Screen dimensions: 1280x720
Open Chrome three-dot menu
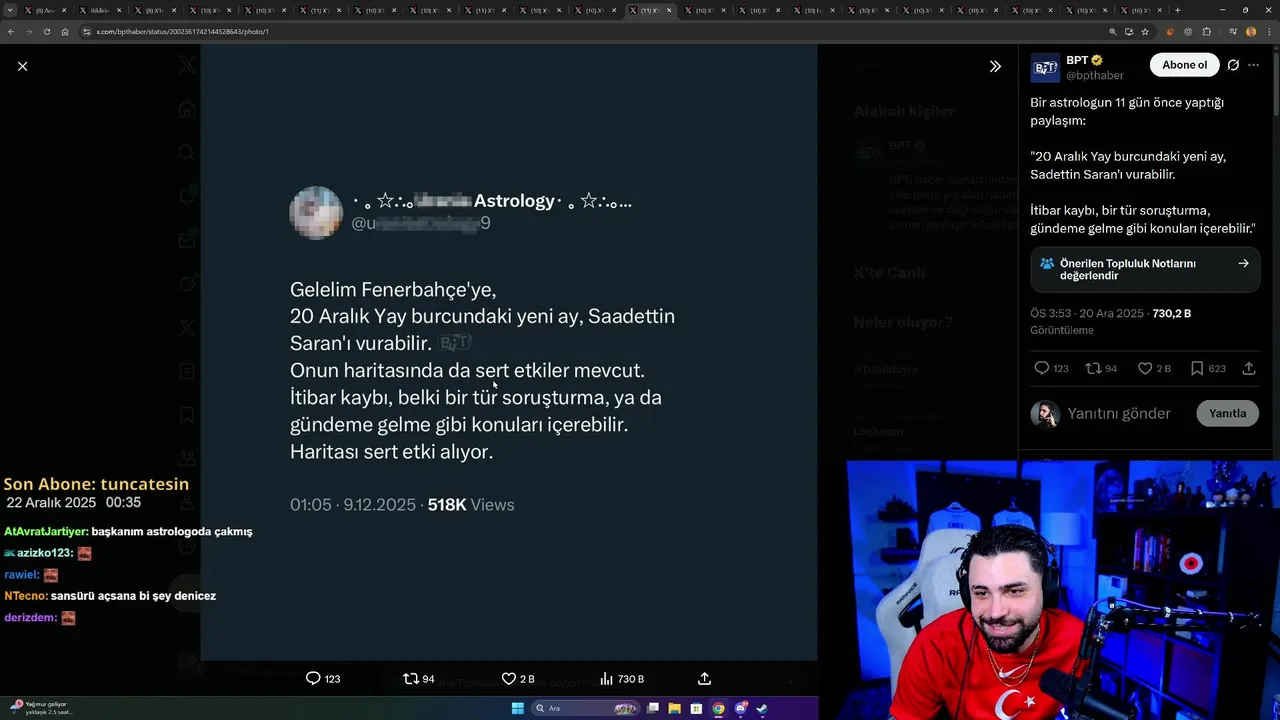point(1268,31)
